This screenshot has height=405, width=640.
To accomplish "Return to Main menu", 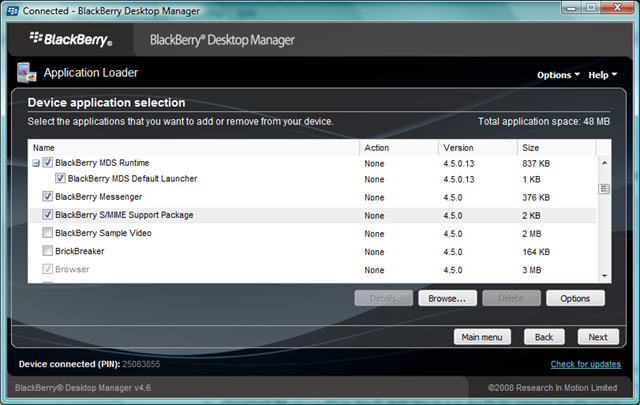I will pyautogui.click(x=482, y=337).
